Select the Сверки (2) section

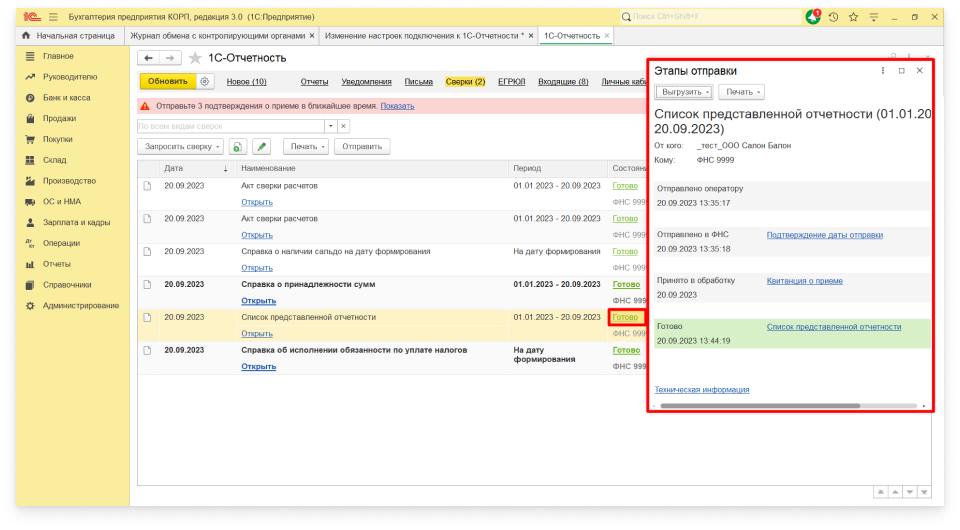coord(465,82)
